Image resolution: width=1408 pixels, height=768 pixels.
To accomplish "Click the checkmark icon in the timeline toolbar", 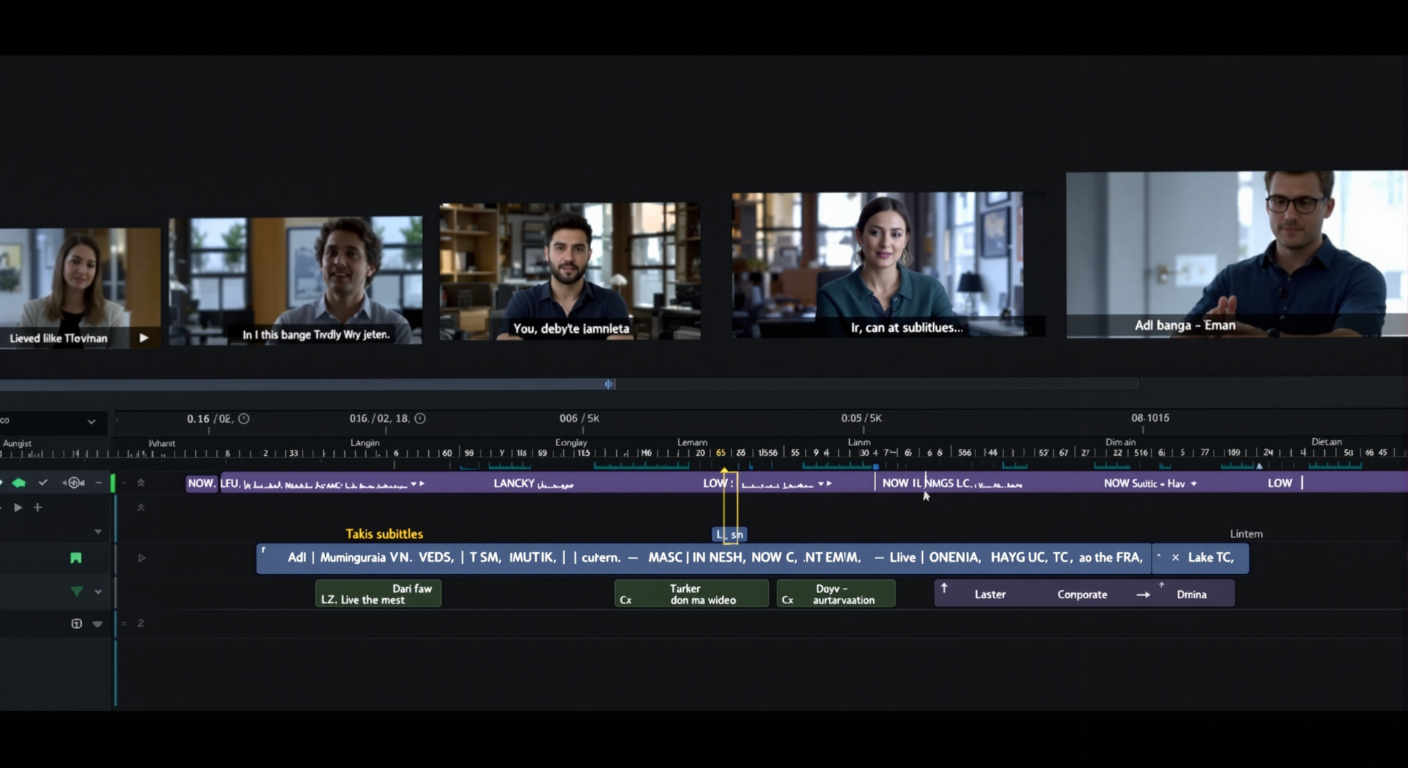I will point(43,483).
